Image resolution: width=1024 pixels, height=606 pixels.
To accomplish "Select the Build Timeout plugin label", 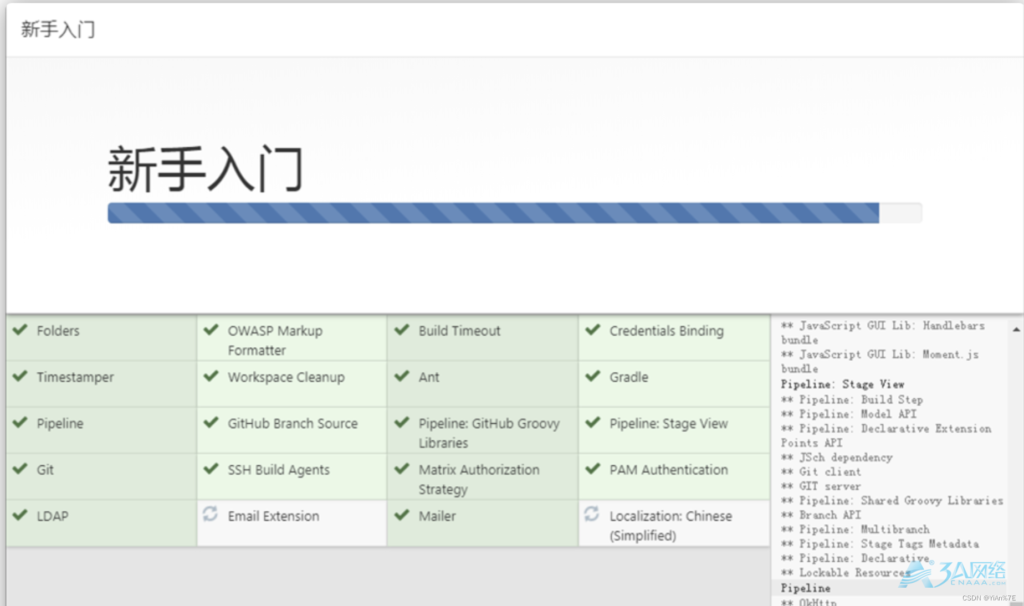I will point(459,331).
